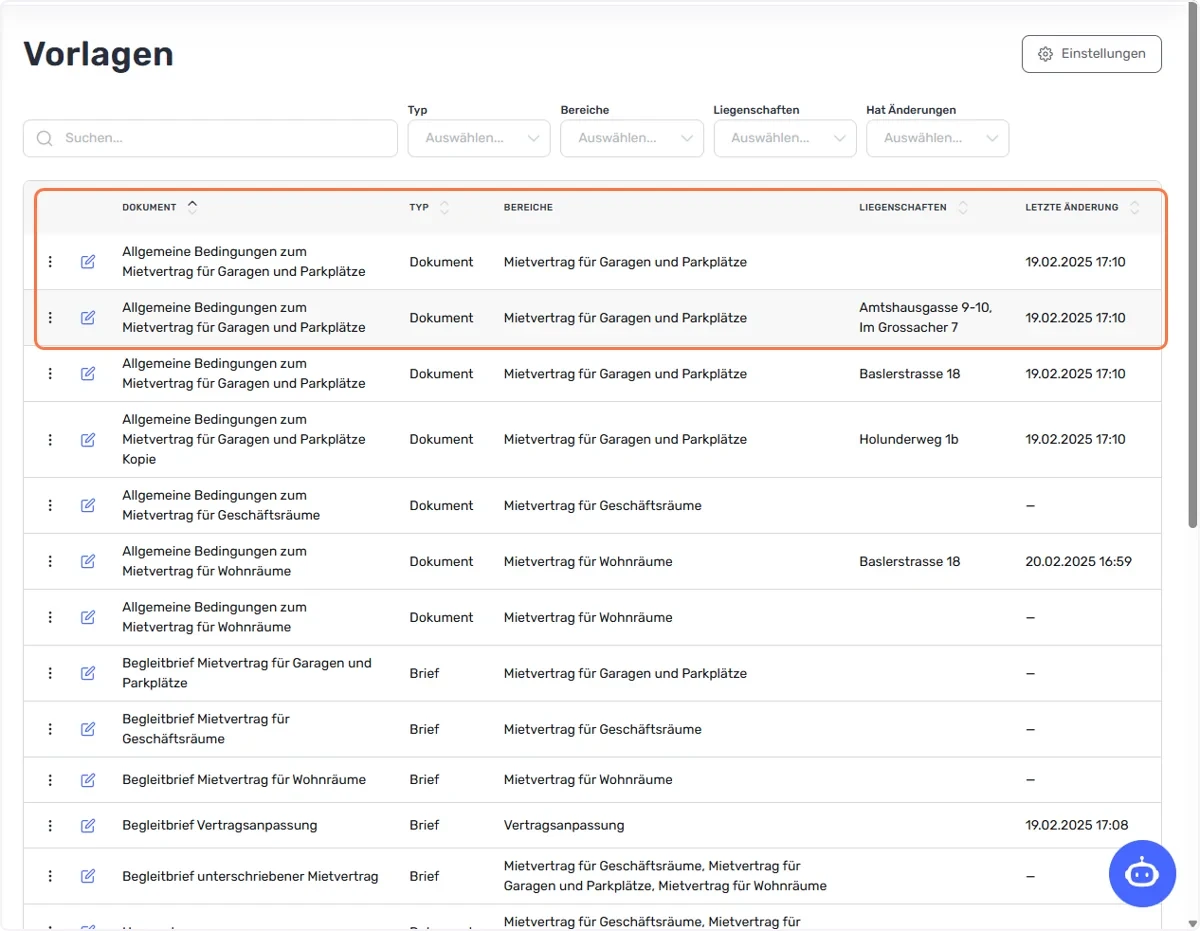1200x931 pixels.
Task: Open the chatbot assistant
Action: click(x=1142, y=873)
